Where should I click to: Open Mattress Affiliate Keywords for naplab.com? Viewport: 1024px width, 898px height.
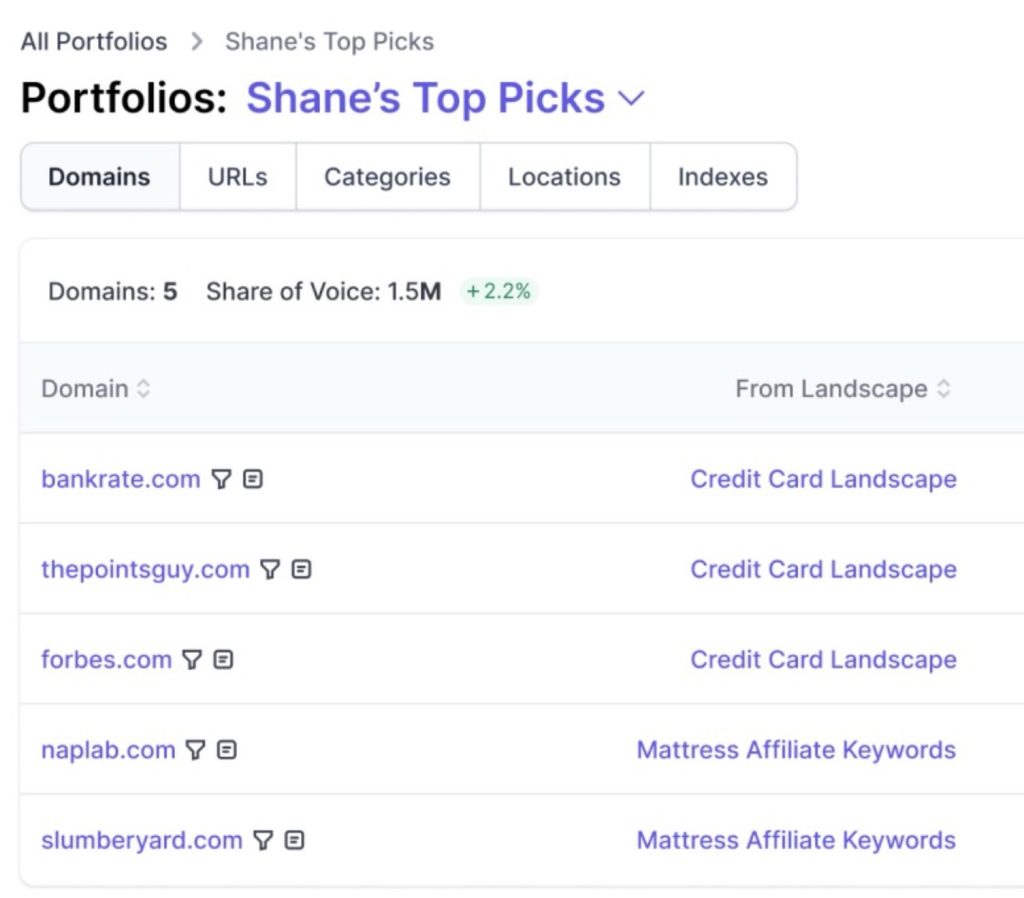coord(795,750)
